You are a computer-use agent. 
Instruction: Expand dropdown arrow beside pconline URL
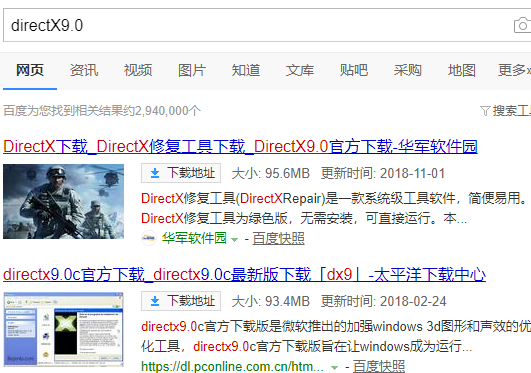coord(334,368)
